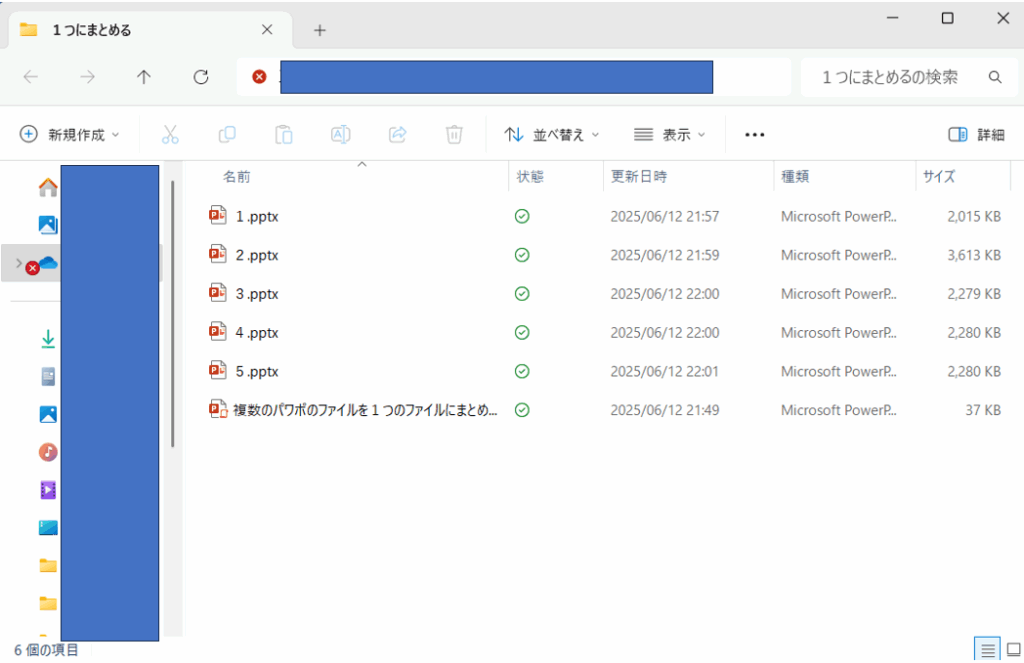Switch to details list view layout
1024x663 pixels.
tap(988, 650)
